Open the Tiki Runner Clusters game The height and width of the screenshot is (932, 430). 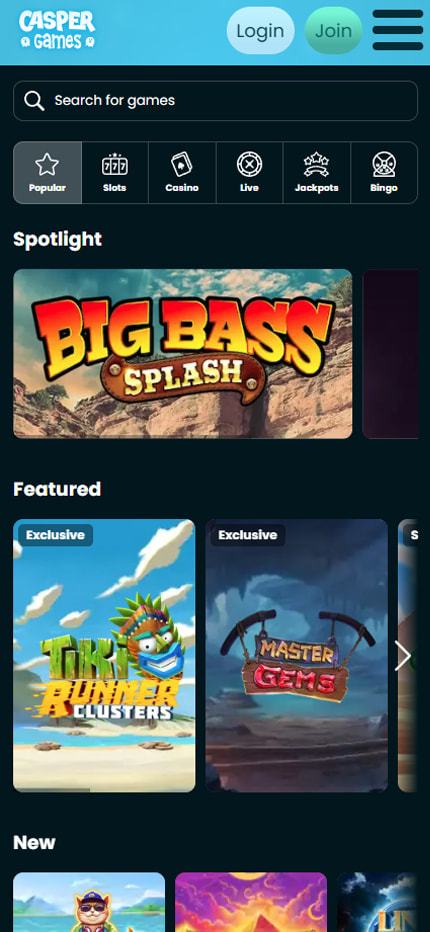click(104, 656)
